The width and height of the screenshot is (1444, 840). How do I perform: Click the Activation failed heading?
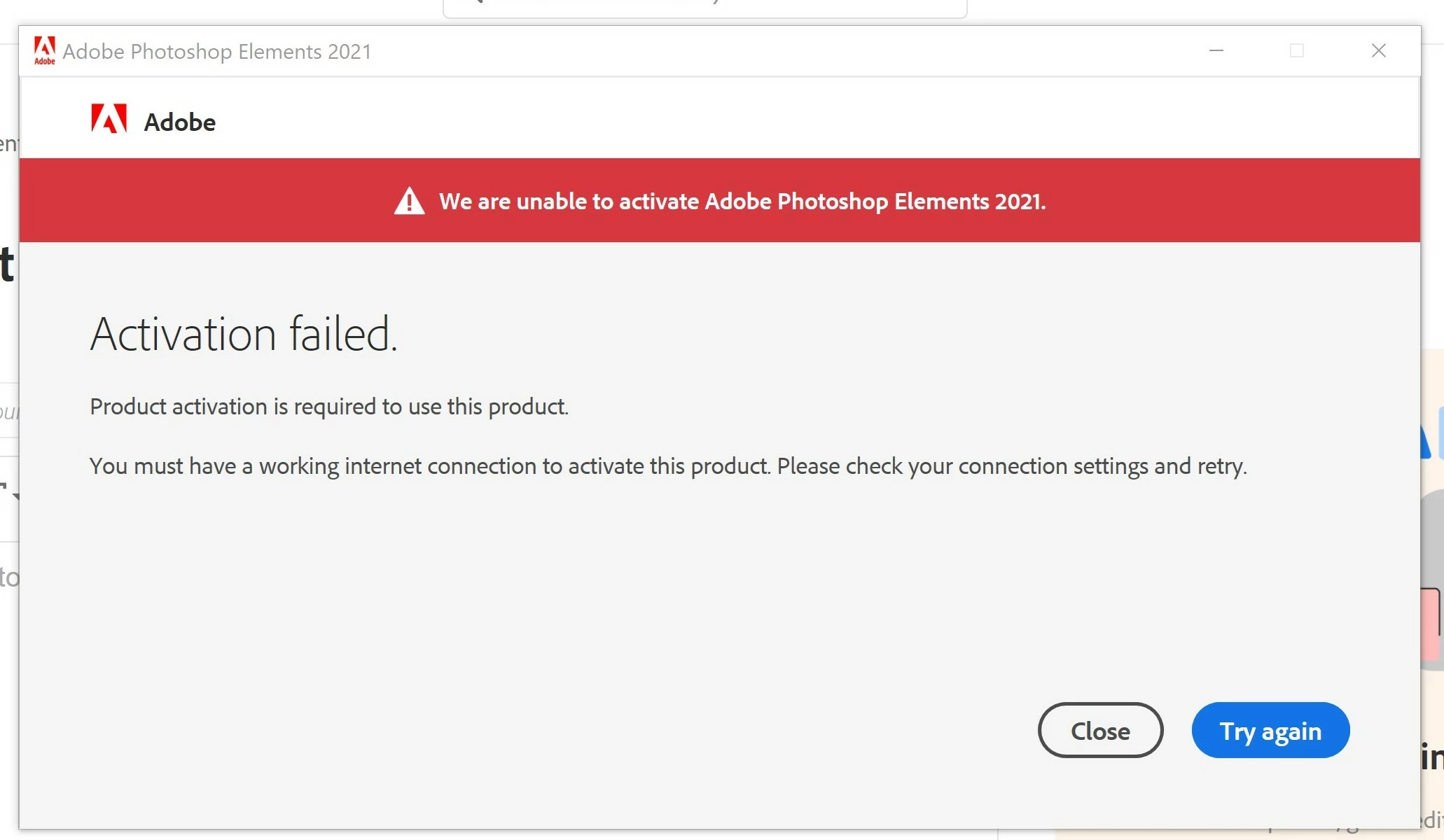[244, 334]
